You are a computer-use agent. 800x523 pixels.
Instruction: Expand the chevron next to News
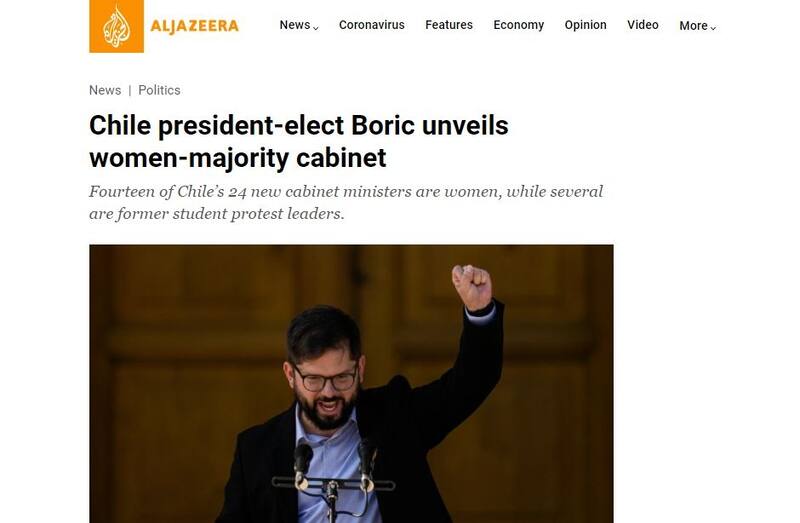click(x=315, y=28)
